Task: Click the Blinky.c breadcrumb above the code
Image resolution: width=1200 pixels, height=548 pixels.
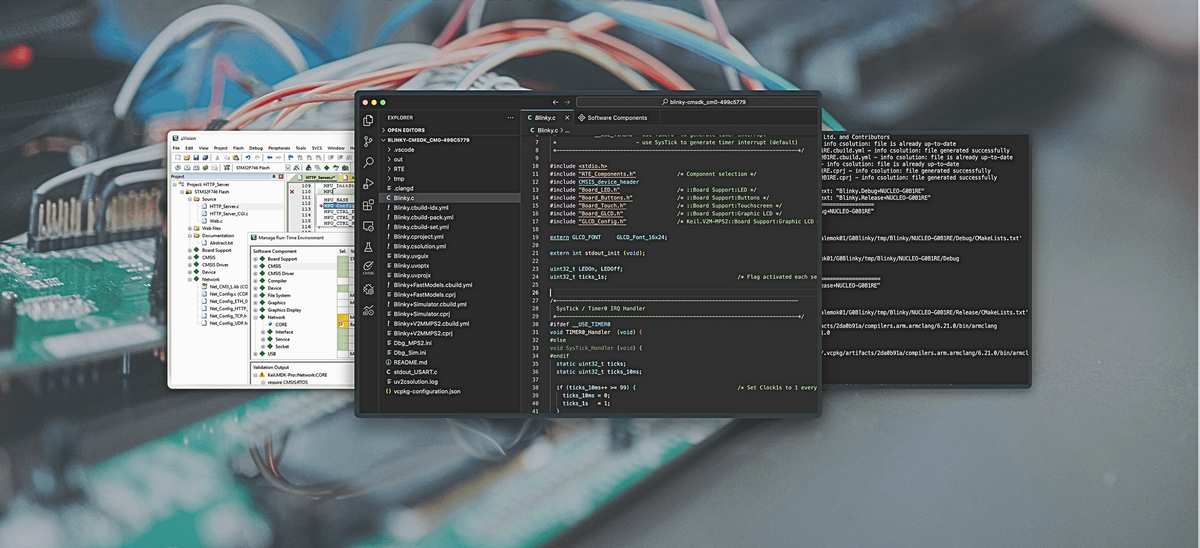Action: (x=547, y=130)
